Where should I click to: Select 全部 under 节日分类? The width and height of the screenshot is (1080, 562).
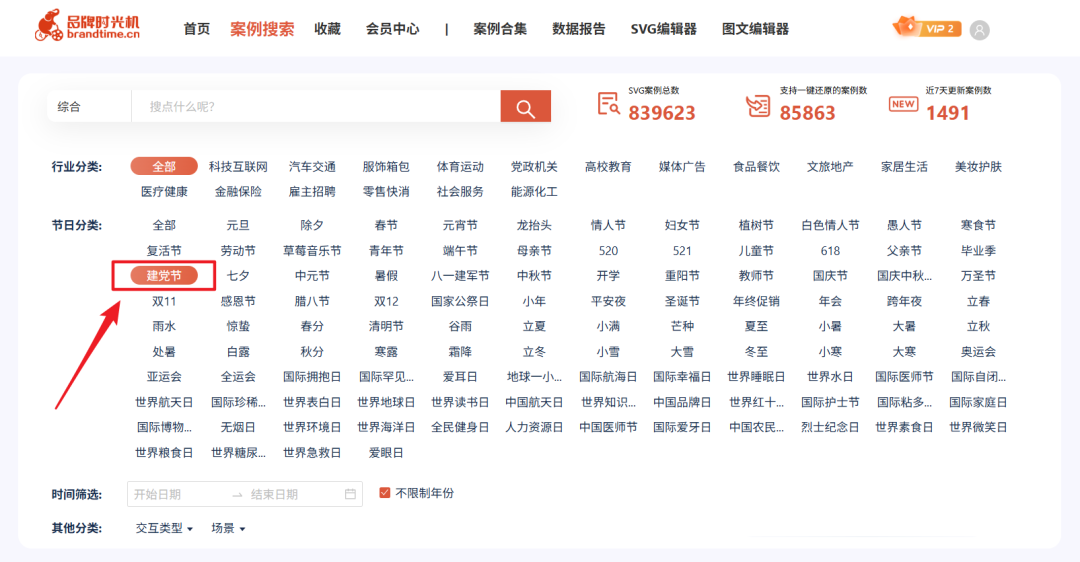click(164, 225)
